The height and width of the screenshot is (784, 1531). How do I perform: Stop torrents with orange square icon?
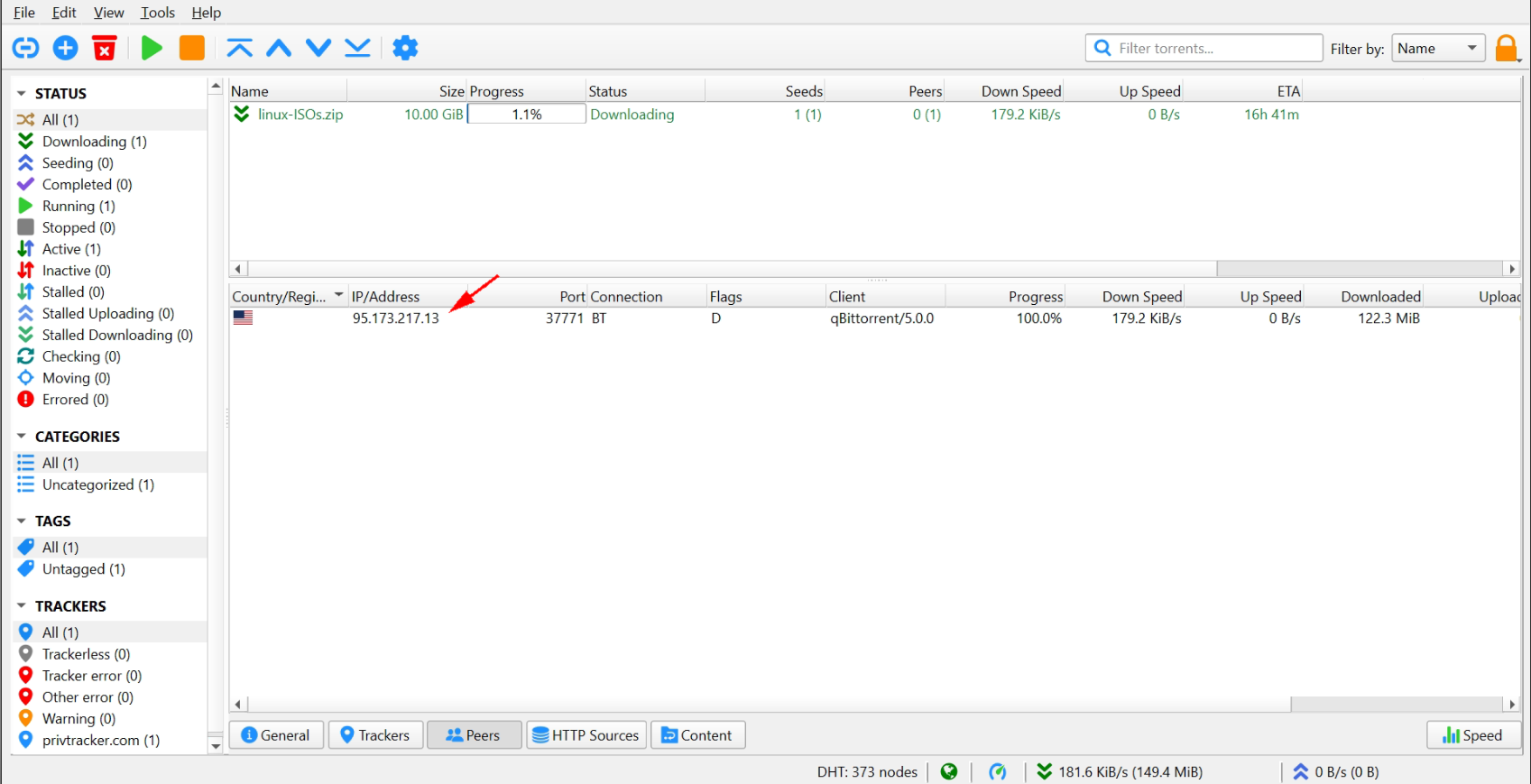click(x=192, y=48)
